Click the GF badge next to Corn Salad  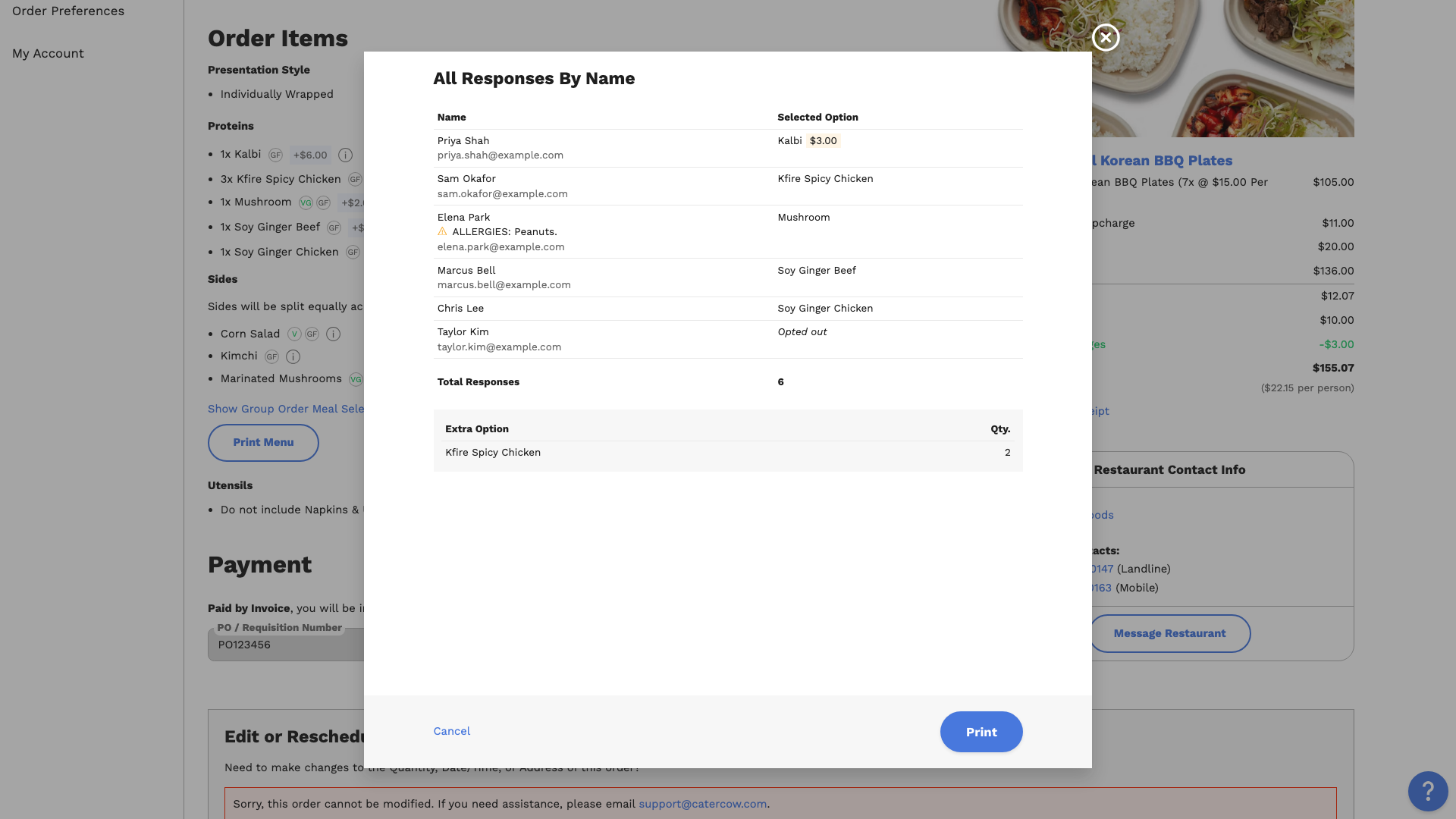point(312,334)
